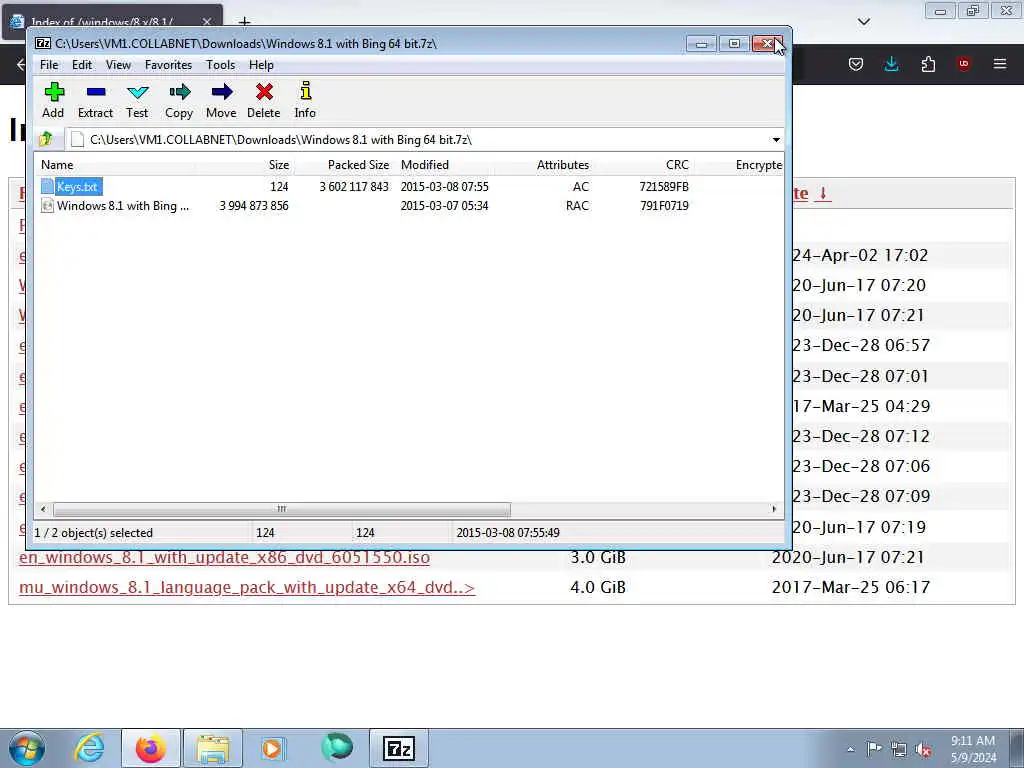Sort by the CRC column header
Viewport: 1024px width, 768px height.
tap(643, 165)
